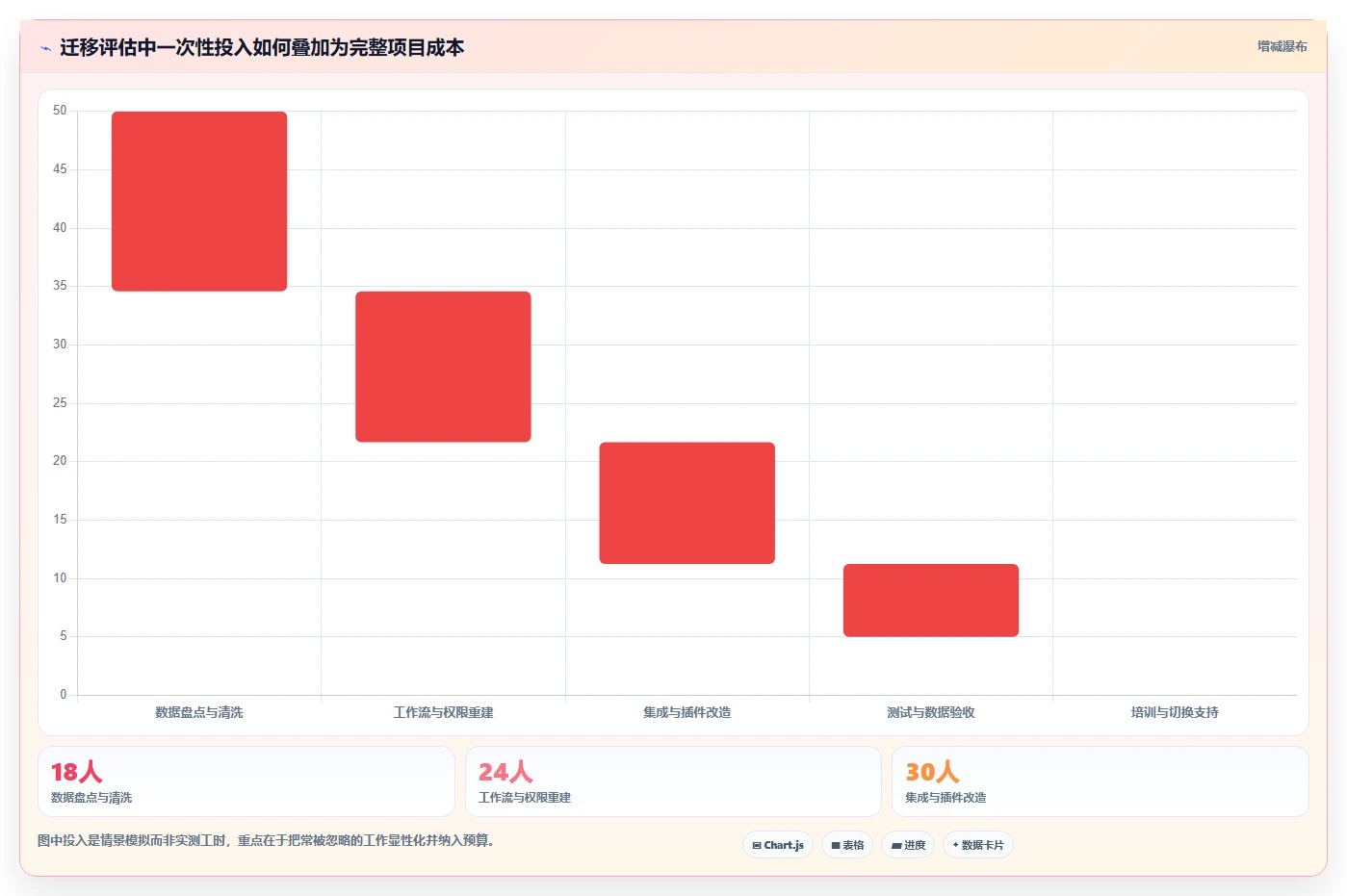Viewport: 1347px width, 896px height.
Task: Click the y-axis value 50
Action: pyautogui.click(x=60, y=111)
